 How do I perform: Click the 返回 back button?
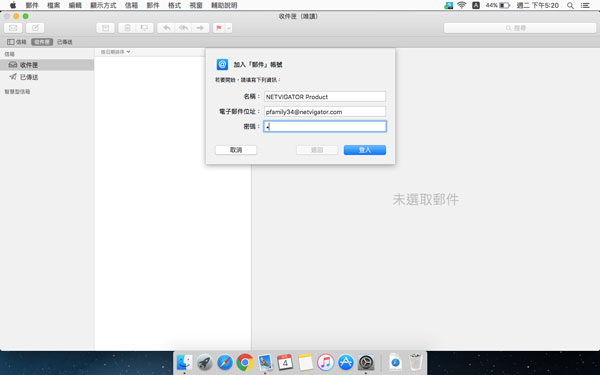pyautogui.click(x=317, y=150)
